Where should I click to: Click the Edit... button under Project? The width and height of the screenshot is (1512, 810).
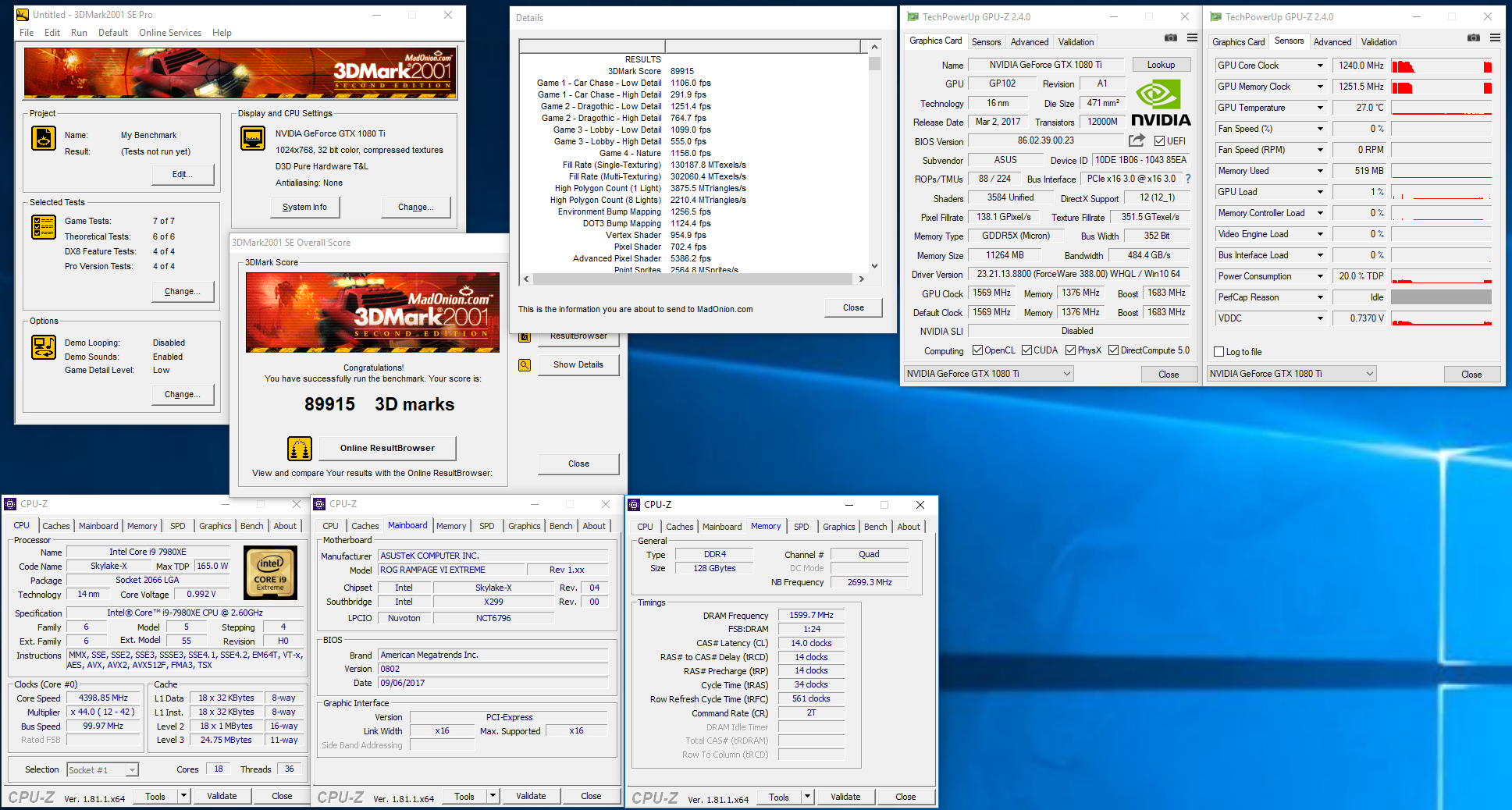coord(183,174)
